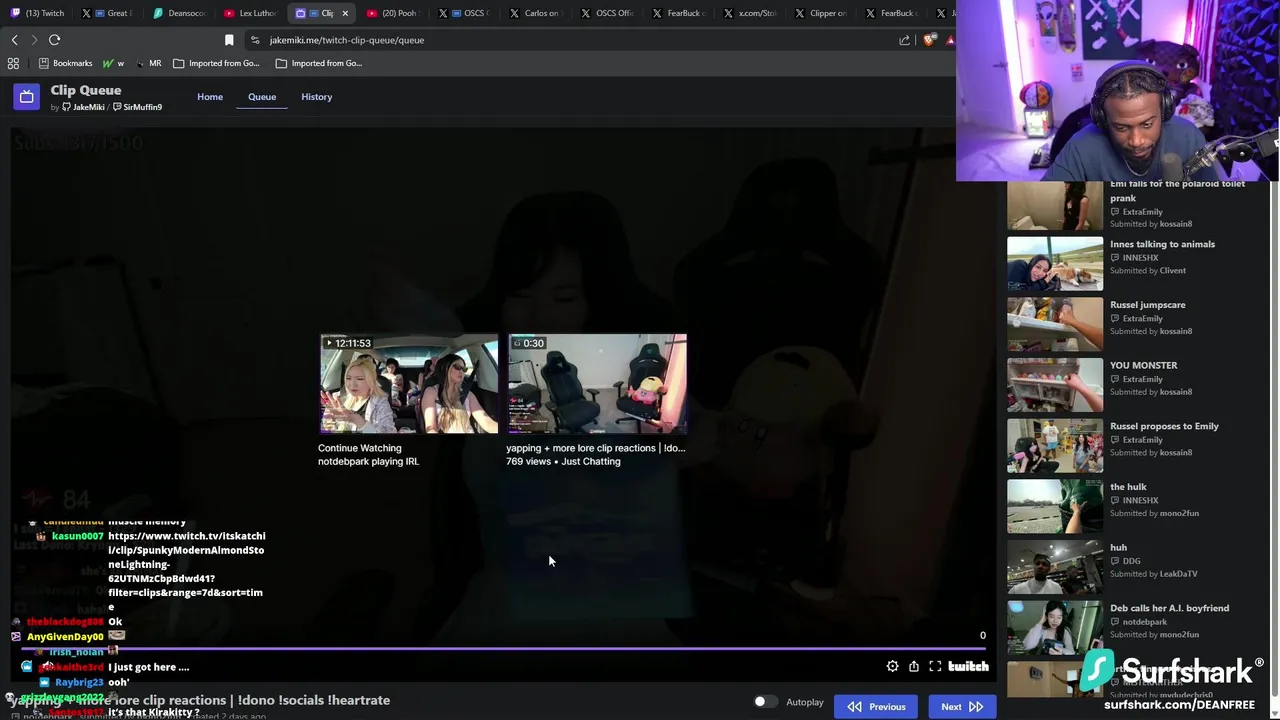
Task: Open the MR bookmark
Action: pos(148,63)
